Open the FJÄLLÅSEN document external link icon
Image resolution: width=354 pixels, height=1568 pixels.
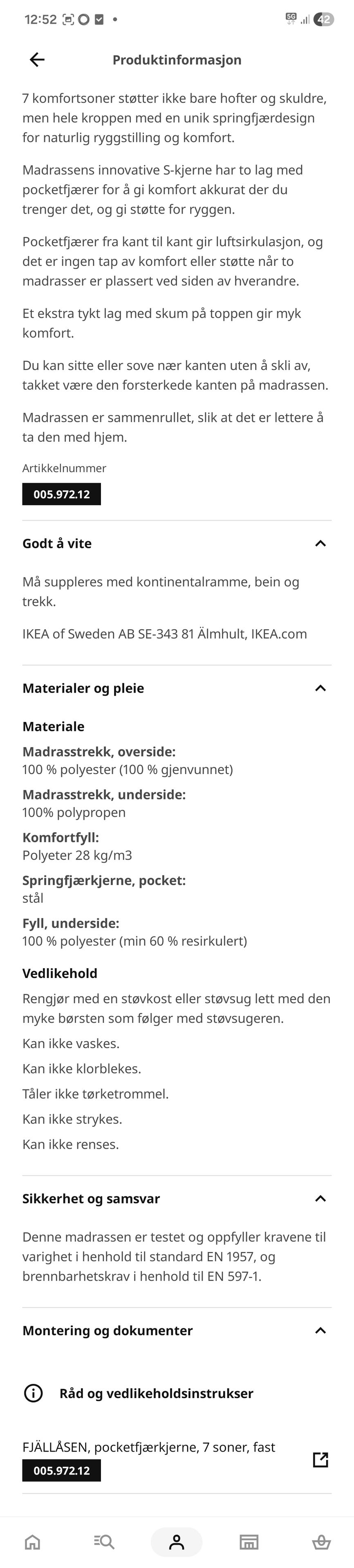[x=320, y=1459]
